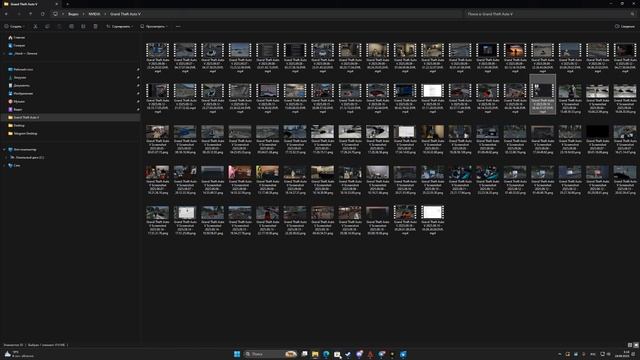The width and height of the screenshot is (640, 360).
Task: Click the search magnifier icon
Action: [x=632, y=14]
